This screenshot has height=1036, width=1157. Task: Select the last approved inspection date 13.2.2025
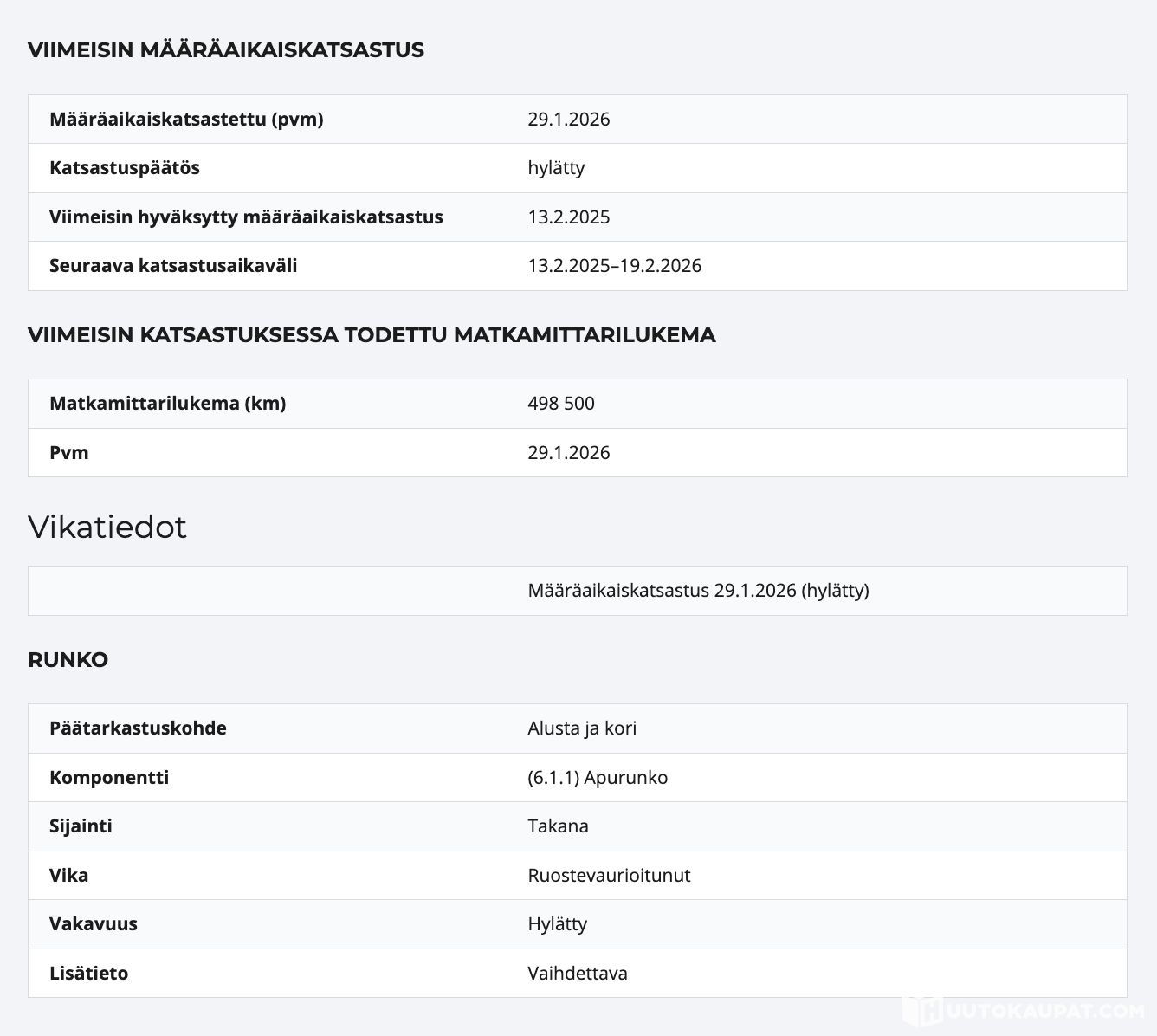(x=568, y=217)
